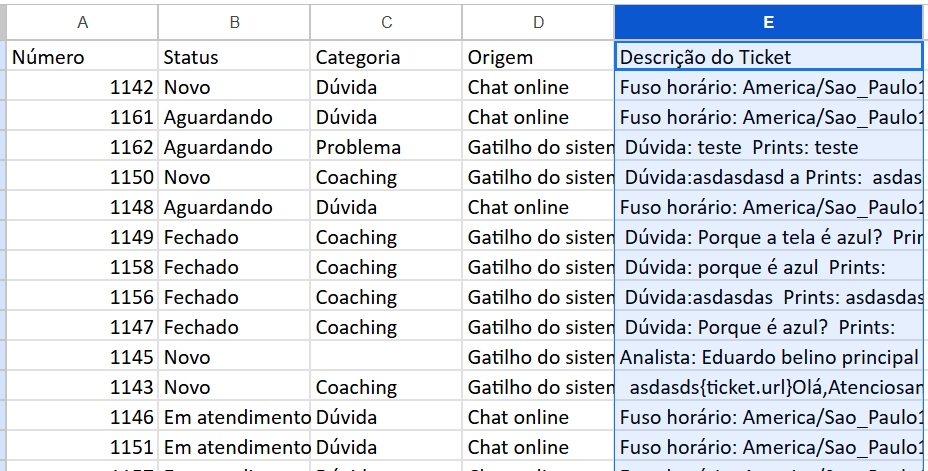Select column D header
The image size is (928, 471).
538,22
